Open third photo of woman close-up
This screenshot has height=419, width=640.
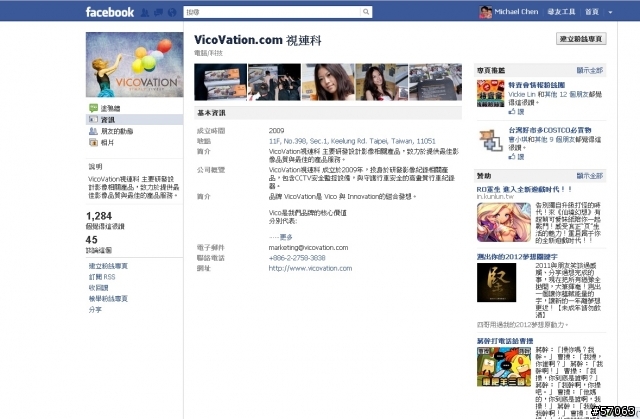pyautogui.click(x=328, y=82)
